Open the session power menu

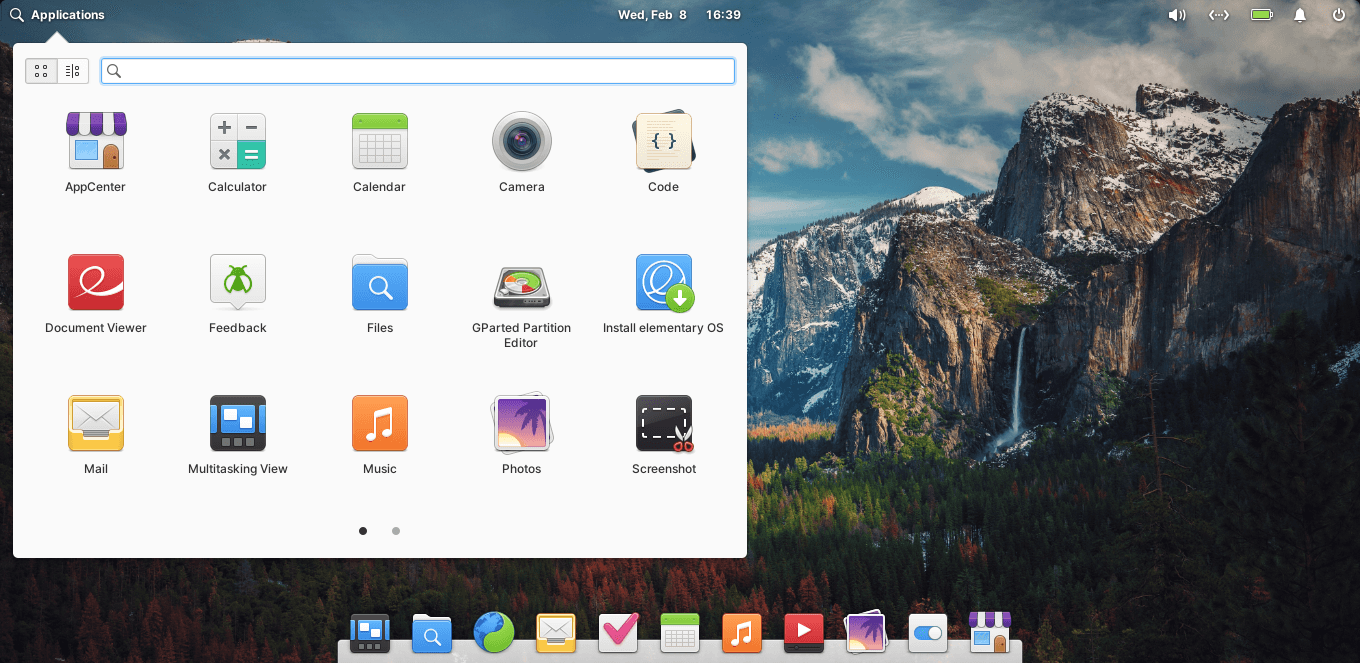(x=1339, y=15)
